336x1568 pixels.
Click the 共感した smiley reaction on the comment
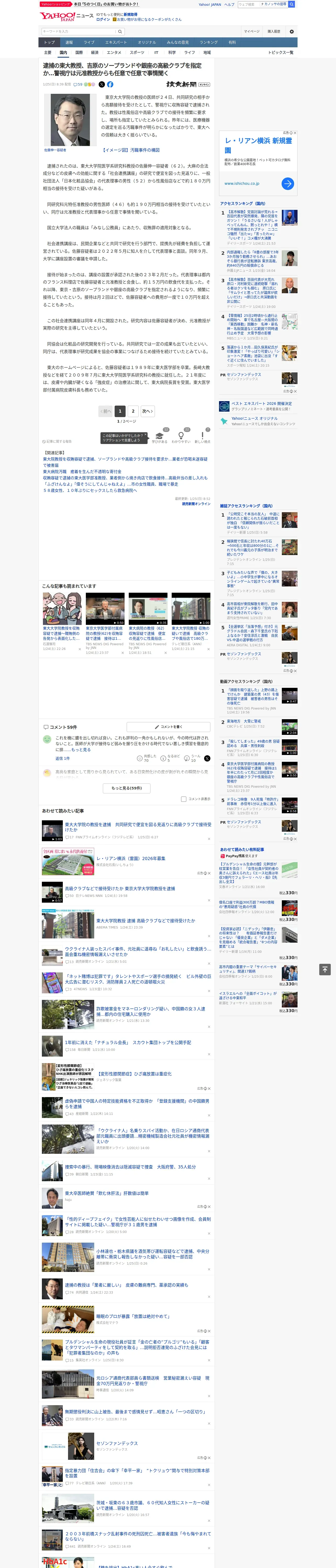pyautogui.click(x=140, y=758)
